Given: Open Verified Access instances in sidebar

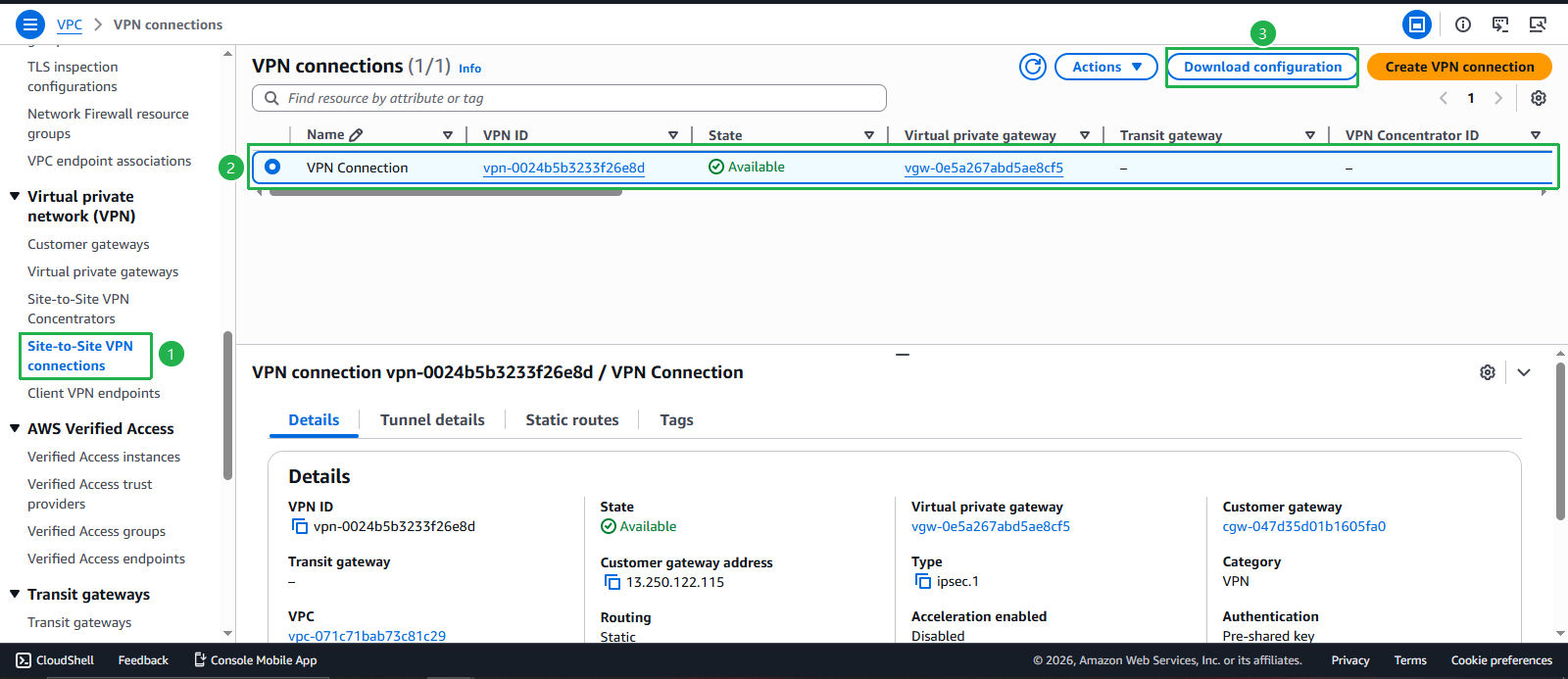Looking at the screenshot, I should [104, 457].
